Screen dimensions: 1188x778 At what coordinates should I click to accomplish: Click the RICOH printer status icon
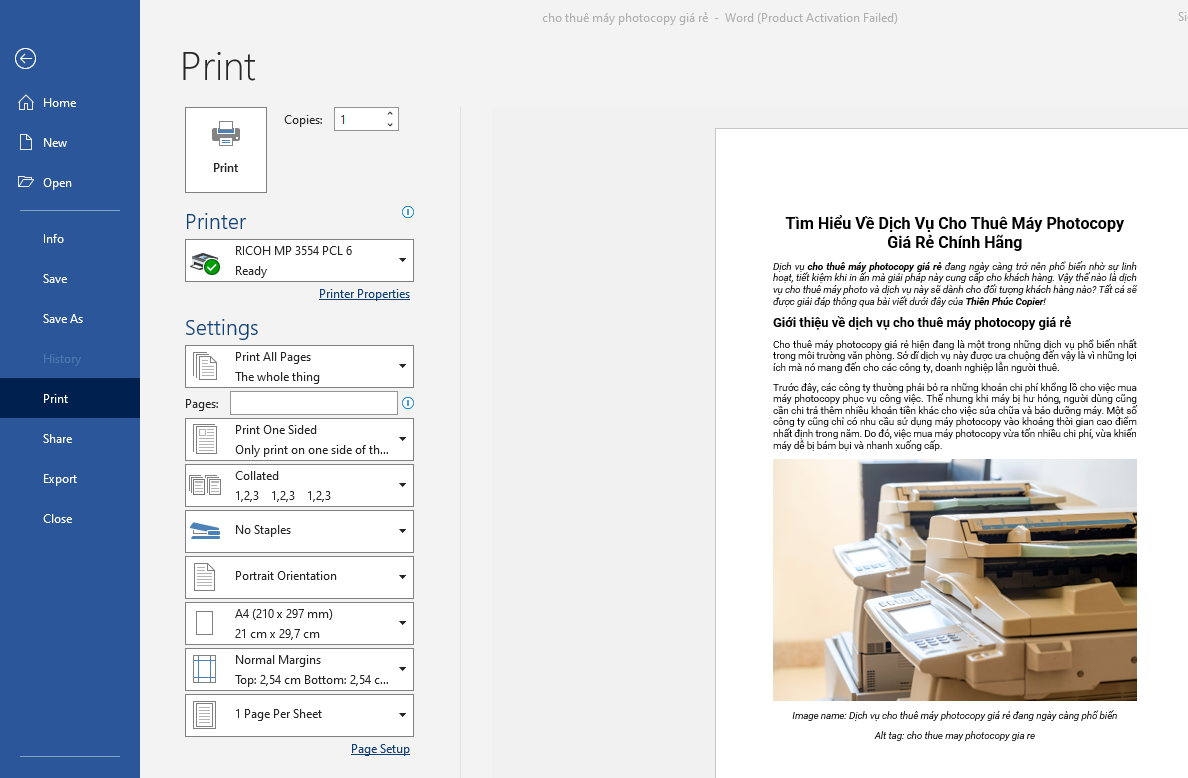[206, 262]
